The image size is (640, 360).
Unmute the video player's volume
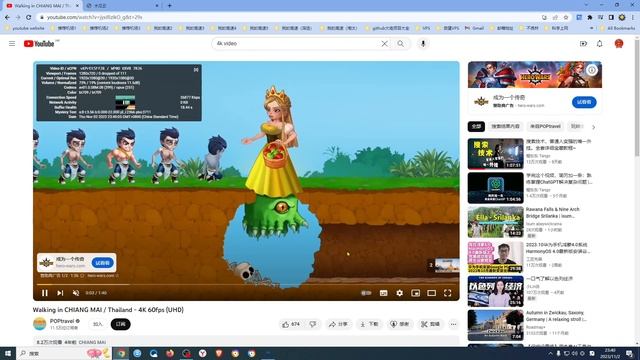(x=76, y=293)
